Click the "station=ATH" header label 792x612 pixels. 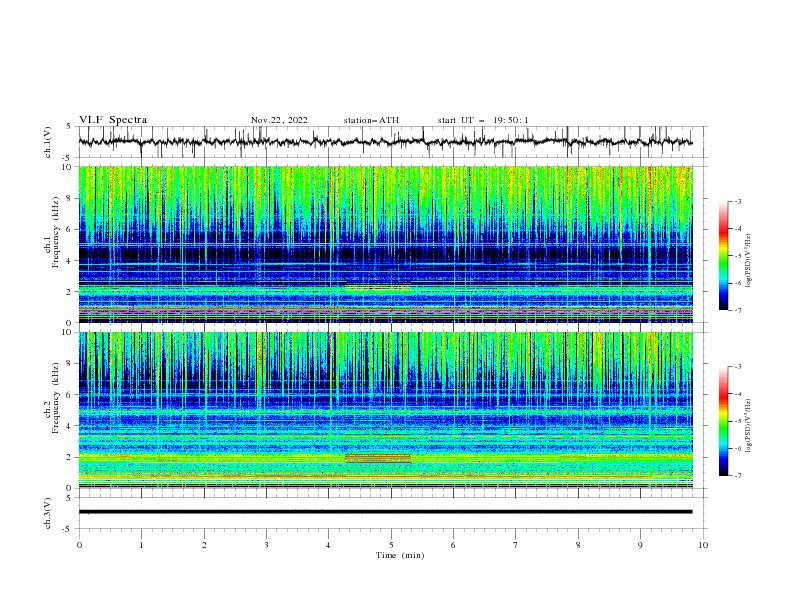371,120
